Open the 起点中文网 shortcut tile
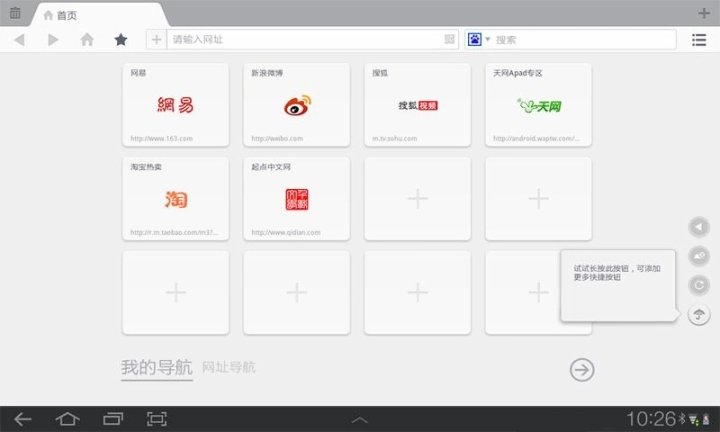 click(x=297, y=199)
